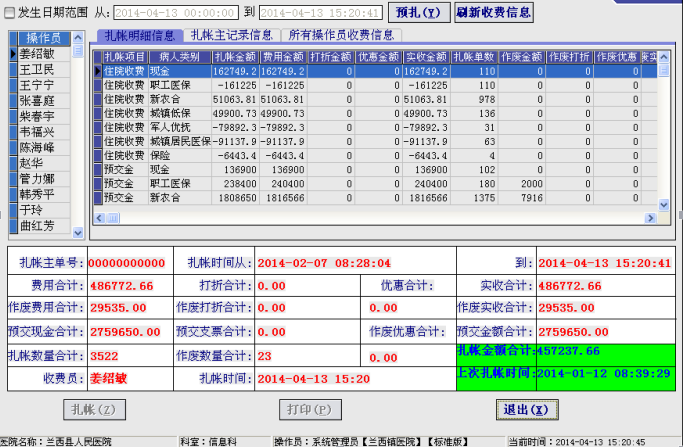This screenshot has height=447, width=683.
Task: Click the 扎帐(Z) button
Action: (94, 409)
